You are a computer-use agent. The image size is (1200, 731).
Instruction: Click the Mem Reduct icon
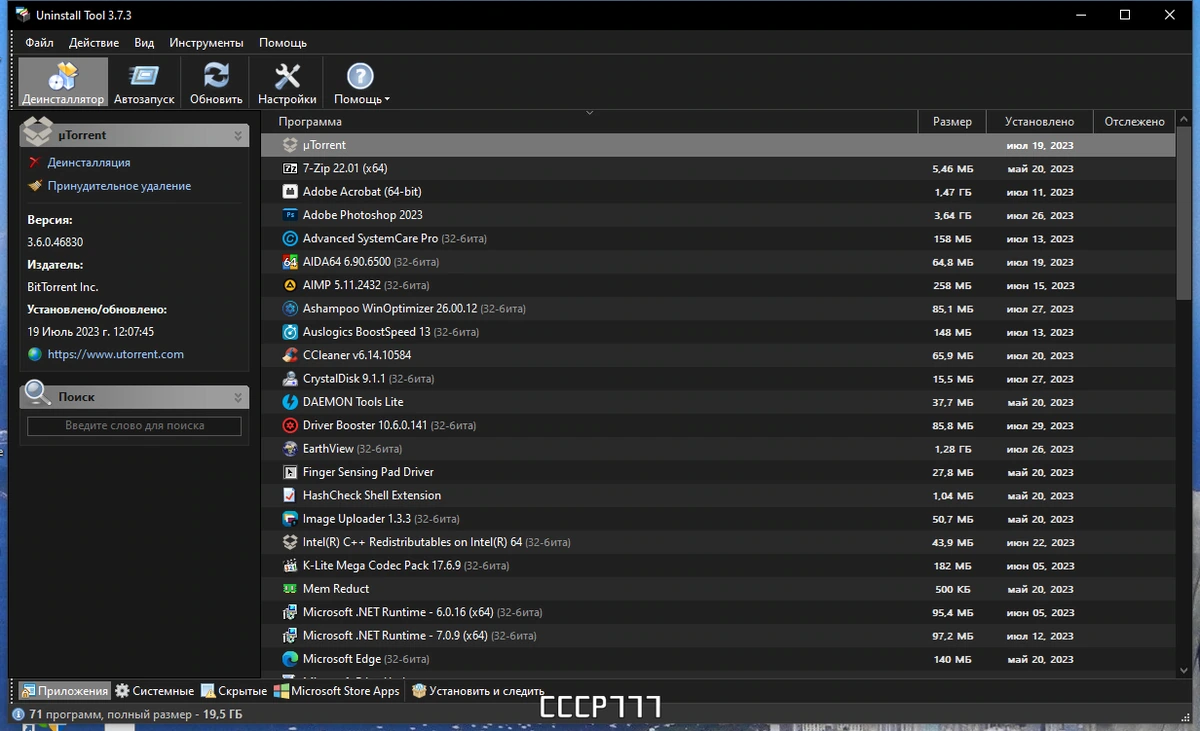(290, 589)
